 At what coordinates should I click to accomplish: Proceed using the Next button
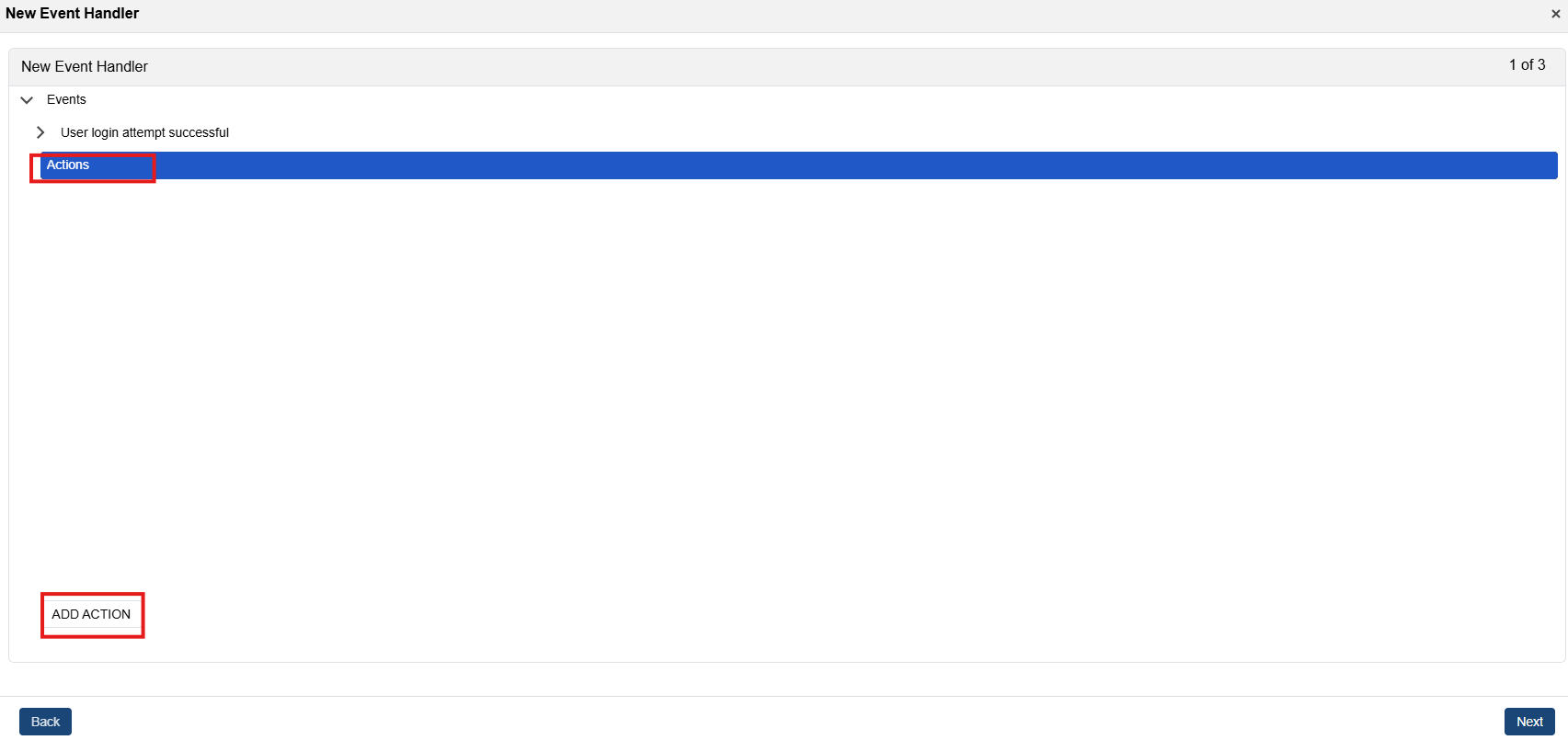(1529, 722)
